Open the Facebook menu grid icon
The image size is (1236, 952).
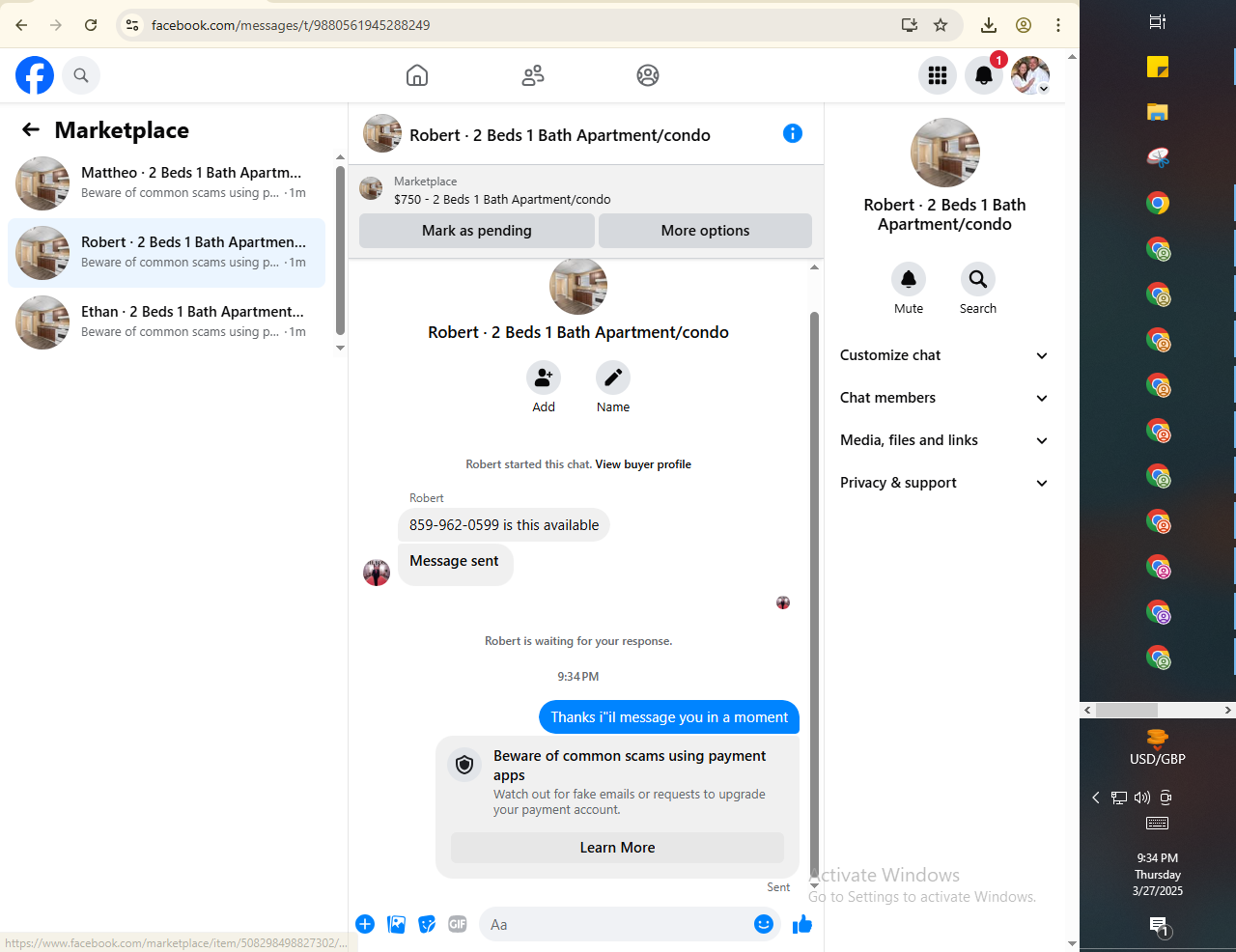click(938, 75)
